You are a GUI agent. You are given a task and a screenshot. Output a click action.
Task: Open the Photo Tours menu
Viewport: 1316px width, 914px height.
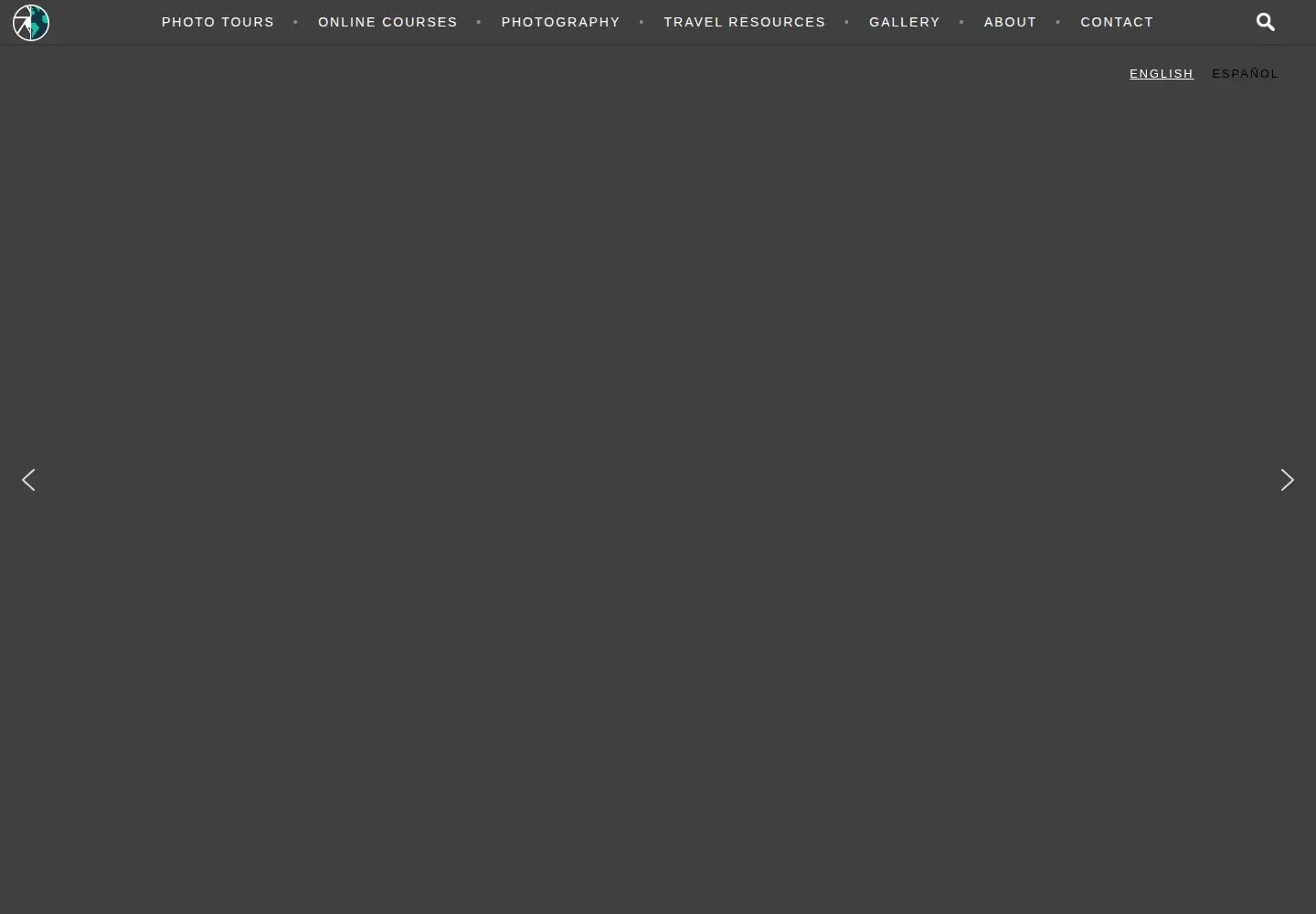pos(218,22)
